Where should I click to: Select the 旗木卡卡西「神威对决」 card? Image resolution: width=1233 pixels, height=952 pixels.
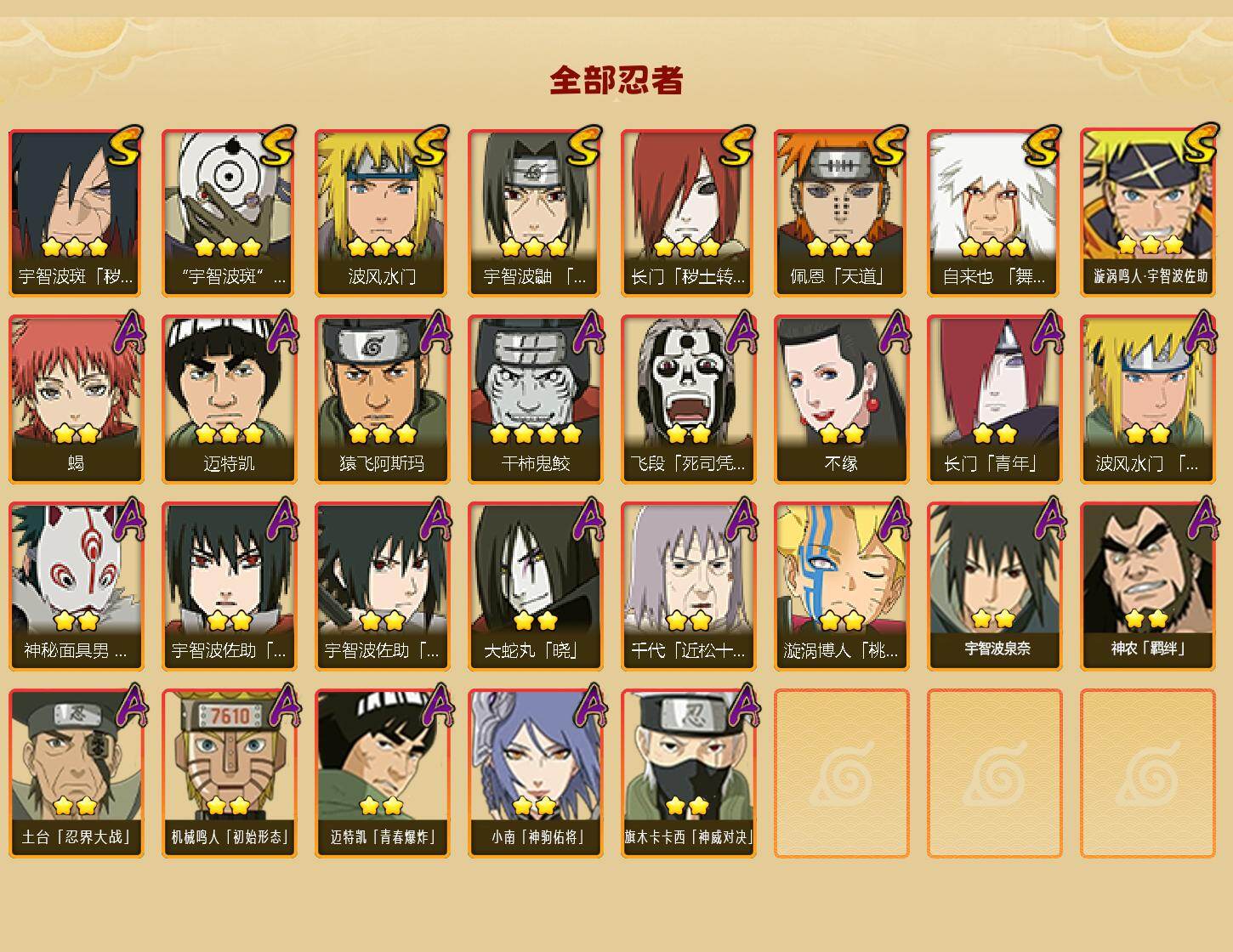(x=688, y=773)
